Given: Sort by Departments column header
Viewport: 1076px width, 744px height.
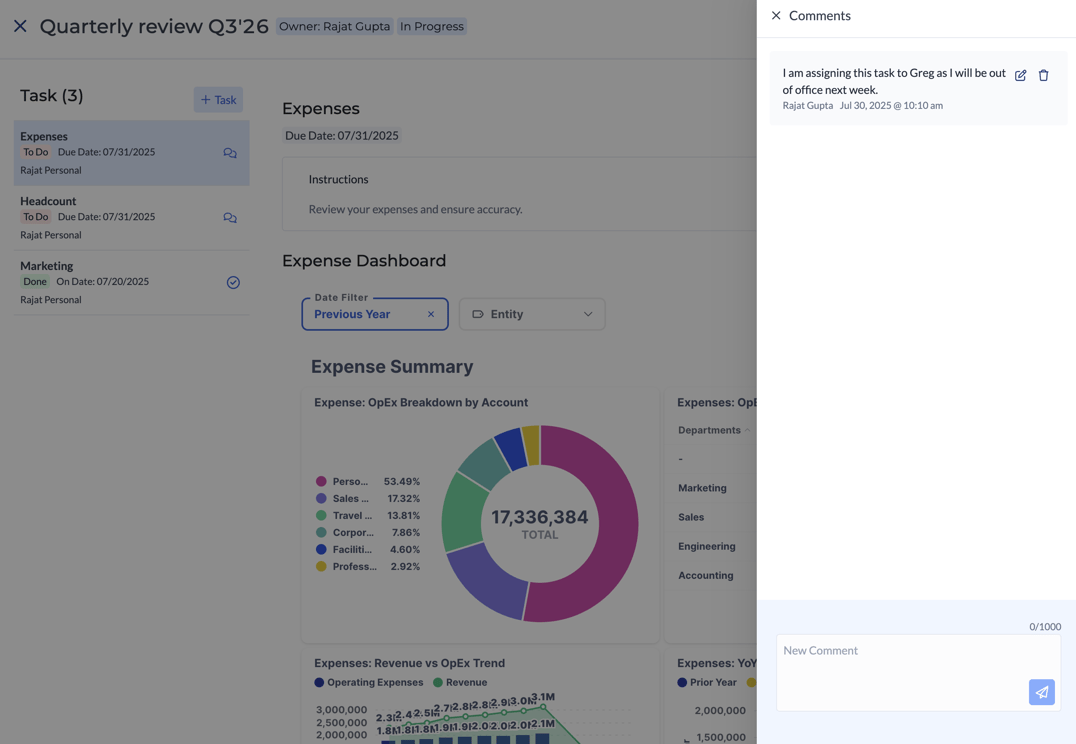Looking at the screenshot, I should pyautogui.click(x=709, y=430).
